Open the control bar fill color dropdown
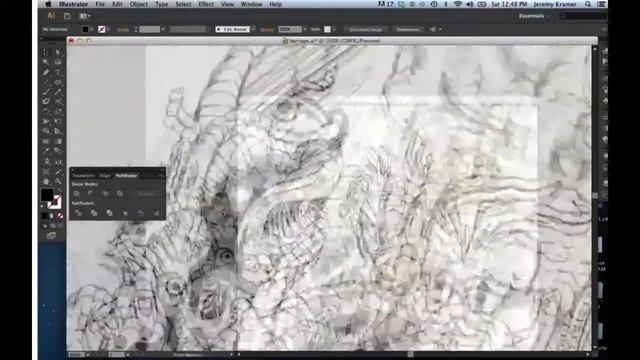The image size is (640, 360). pos(91,29)
